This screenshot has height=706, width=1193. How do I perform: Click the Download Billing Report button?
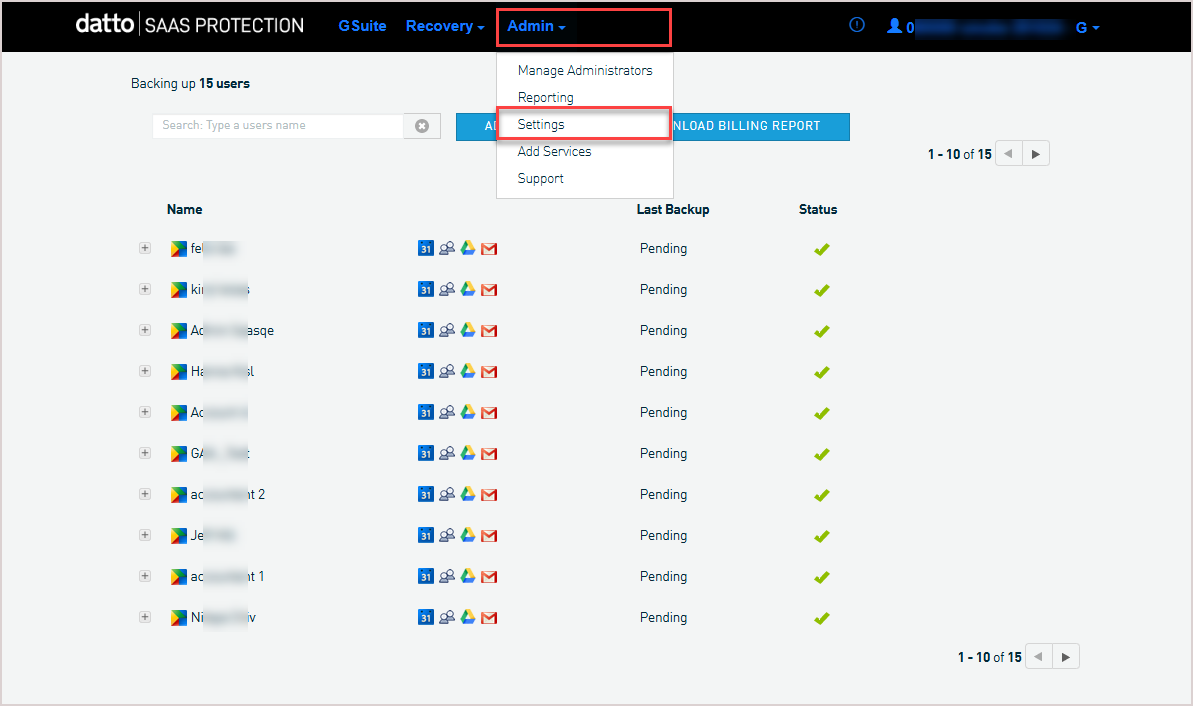pyautogui.click(x=761, y=126)
